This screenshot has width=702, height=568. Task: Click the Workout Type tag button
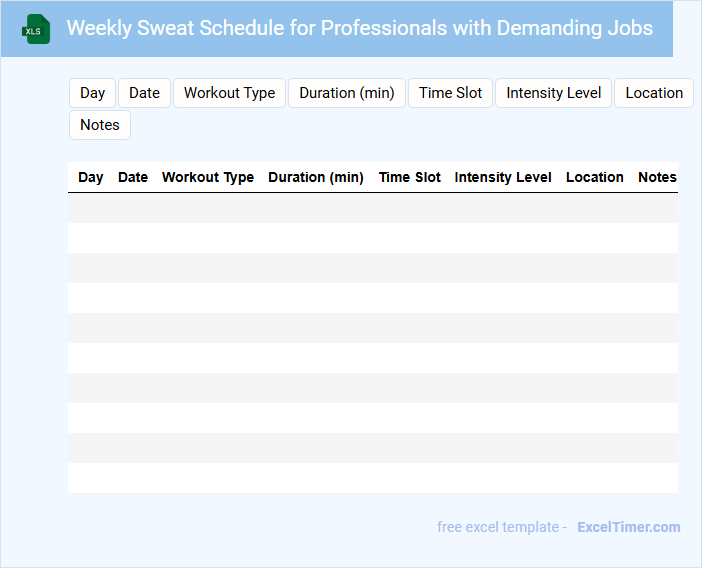tap(230, 93)
